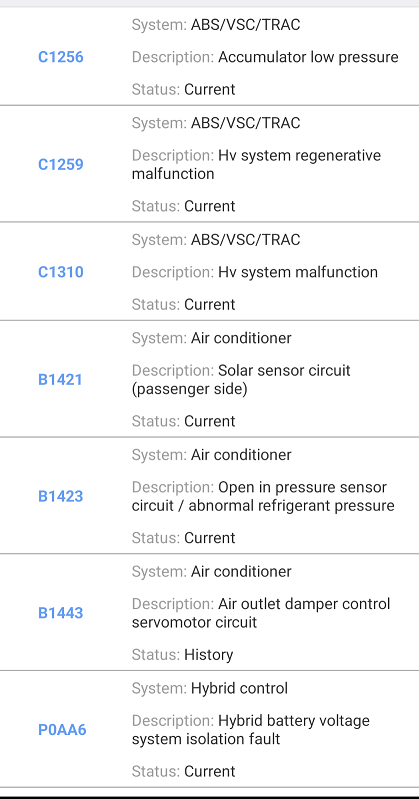The width and height of the screenshot is (419, 799).
Task: Open the C1310 trouble code link
Action: pyautogui.click(x=61, y=272)
